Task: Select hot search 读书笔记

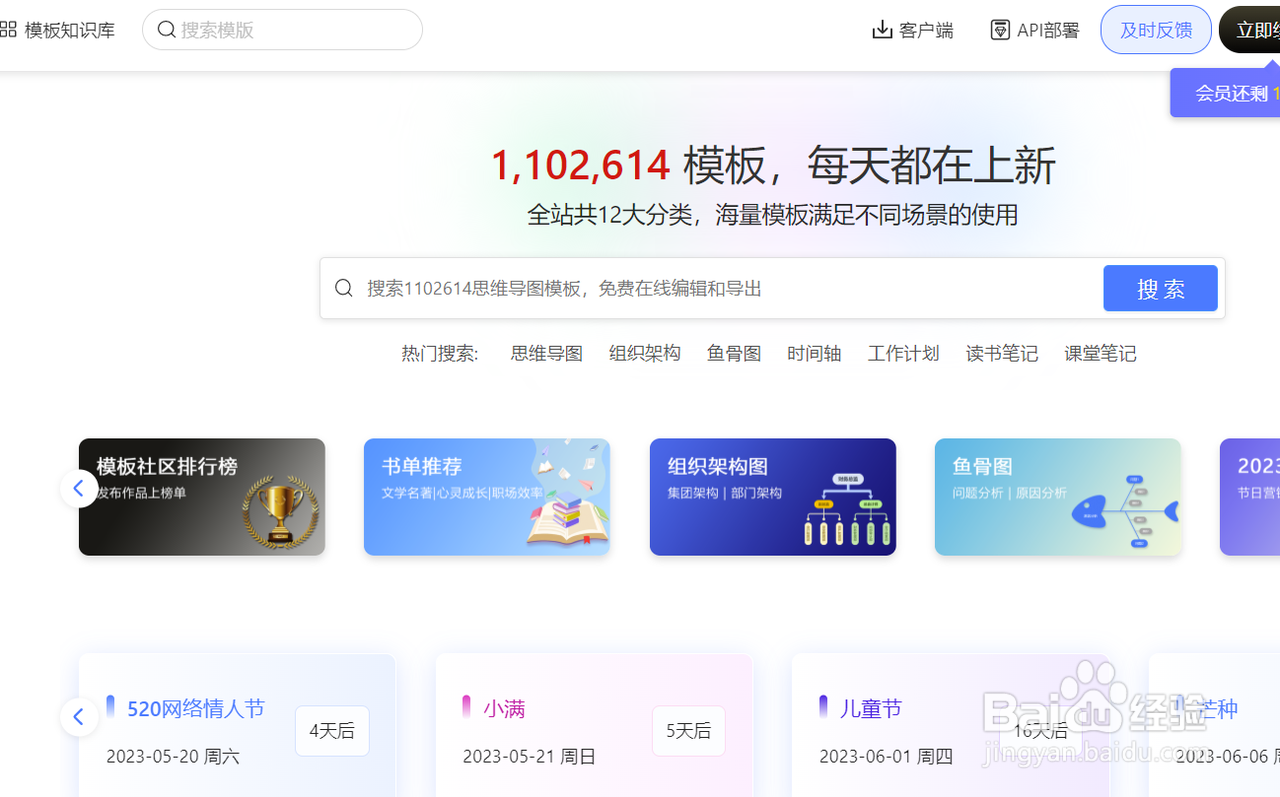Action: point(1002,353)
